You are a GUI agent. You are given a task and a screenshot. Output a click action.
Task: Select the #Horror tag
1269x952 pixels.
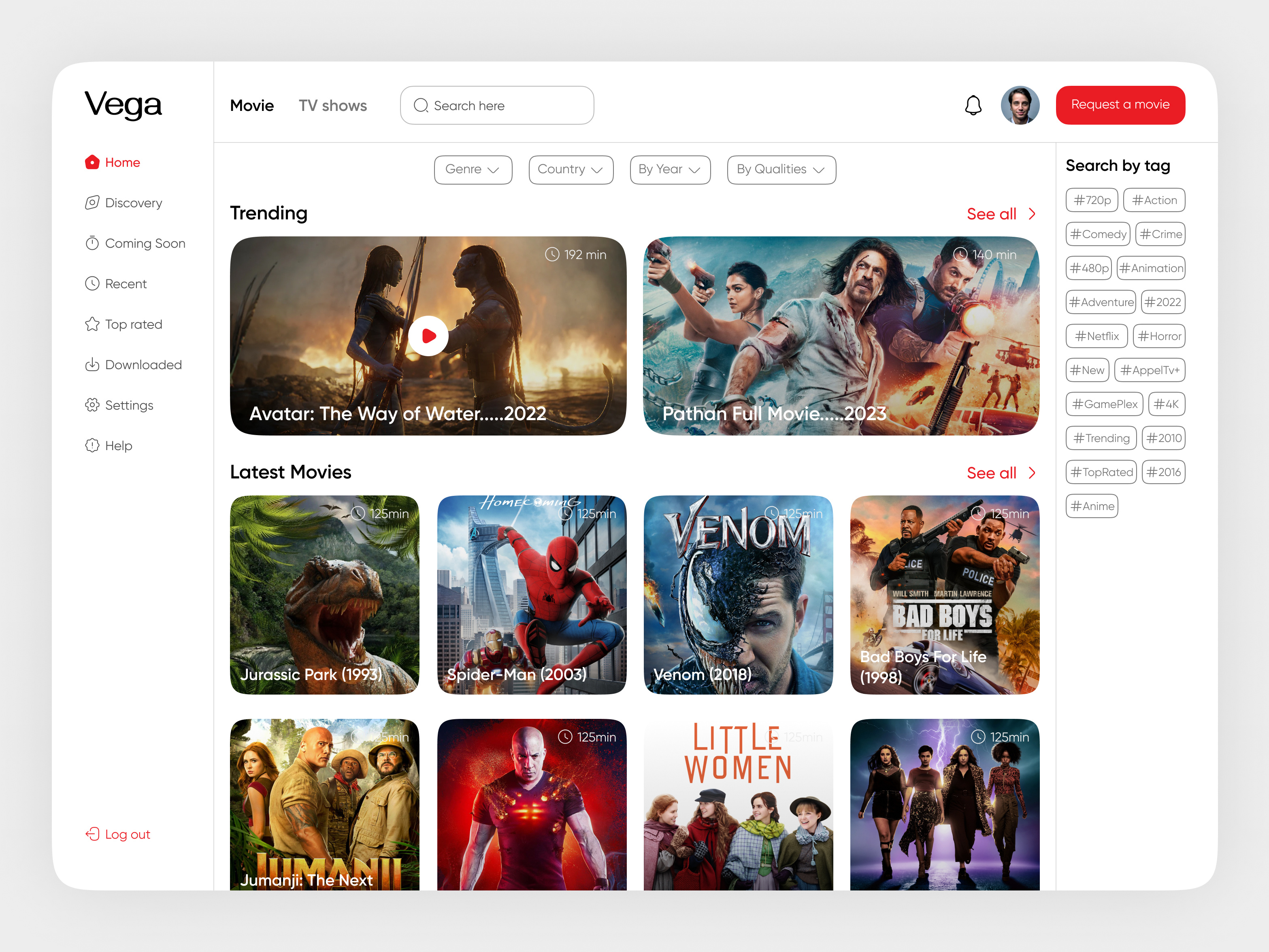click(x=1159, y=336)
